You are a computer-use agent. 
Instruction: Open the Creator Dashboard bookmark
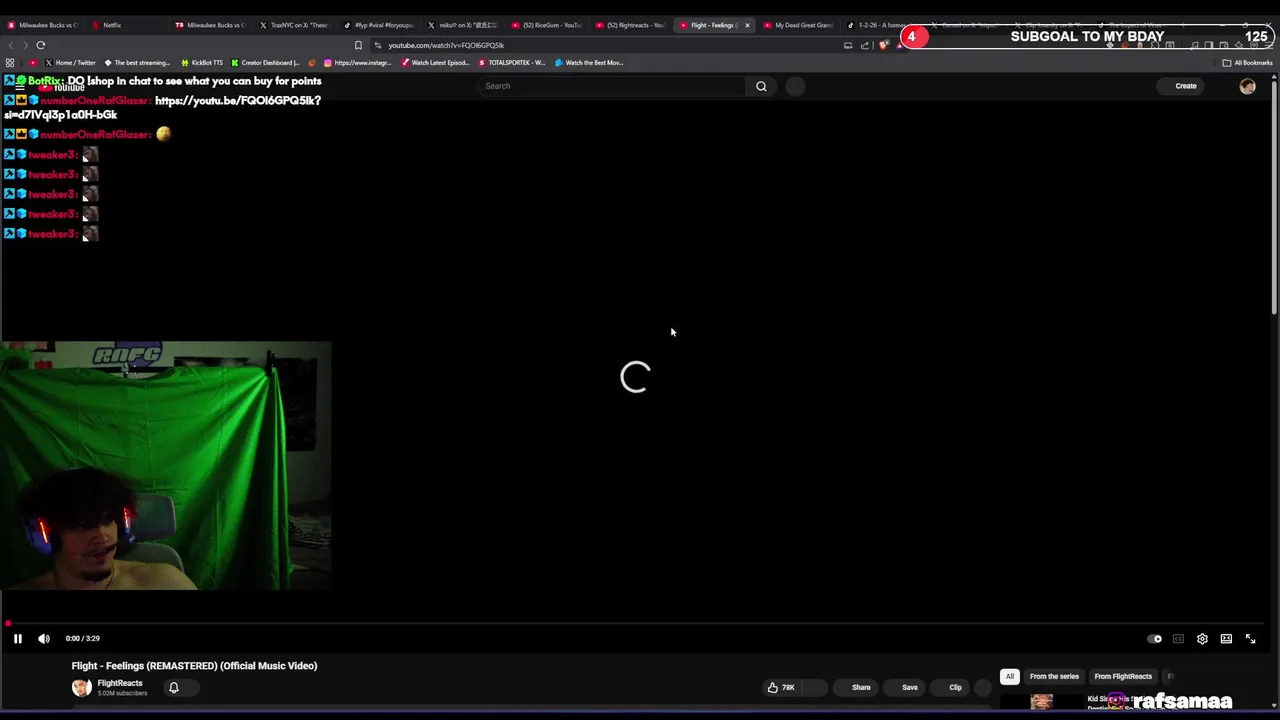[265, 63]
